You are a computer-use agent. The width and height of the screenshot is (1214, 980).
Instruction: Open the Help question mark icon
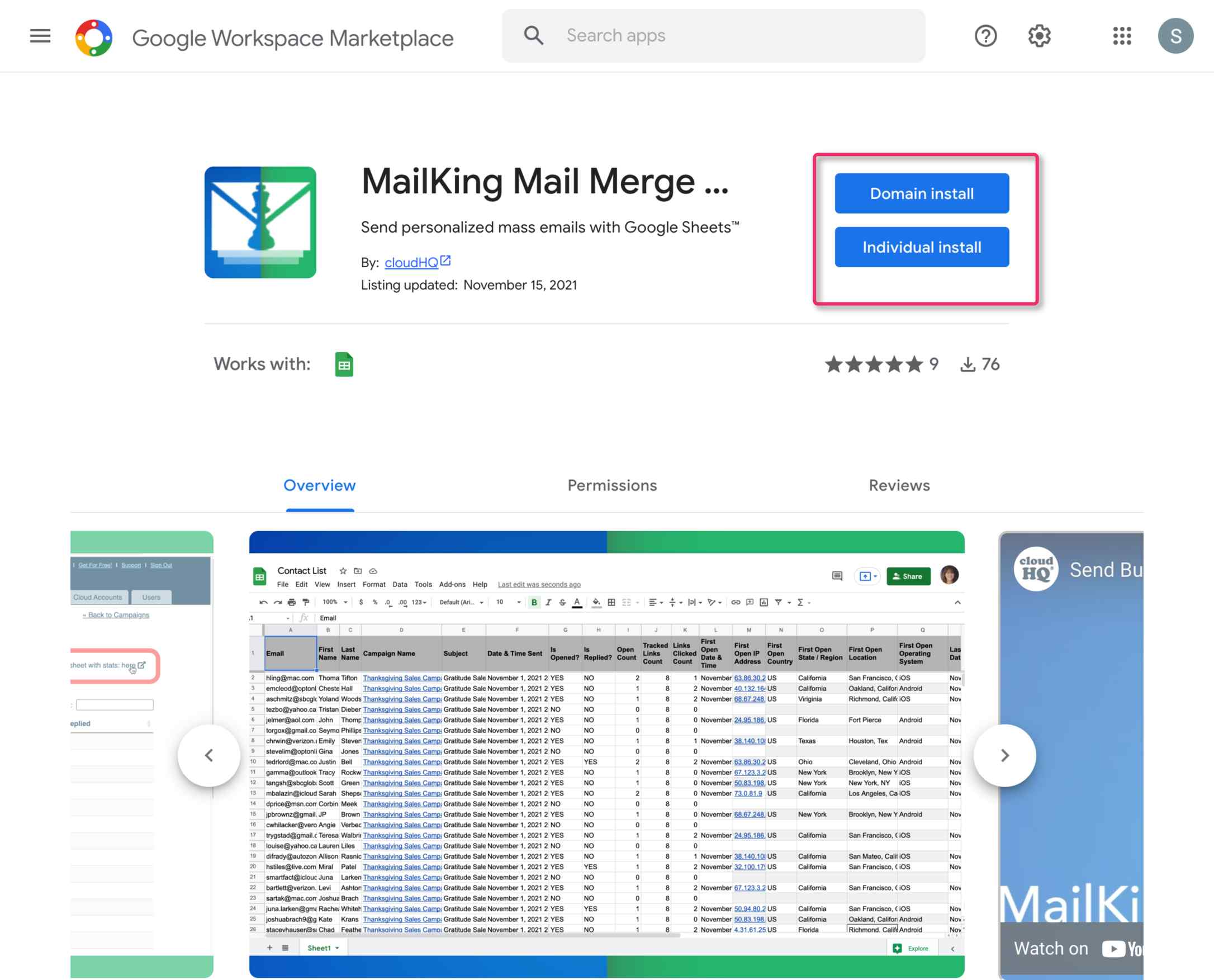point(985,36)
